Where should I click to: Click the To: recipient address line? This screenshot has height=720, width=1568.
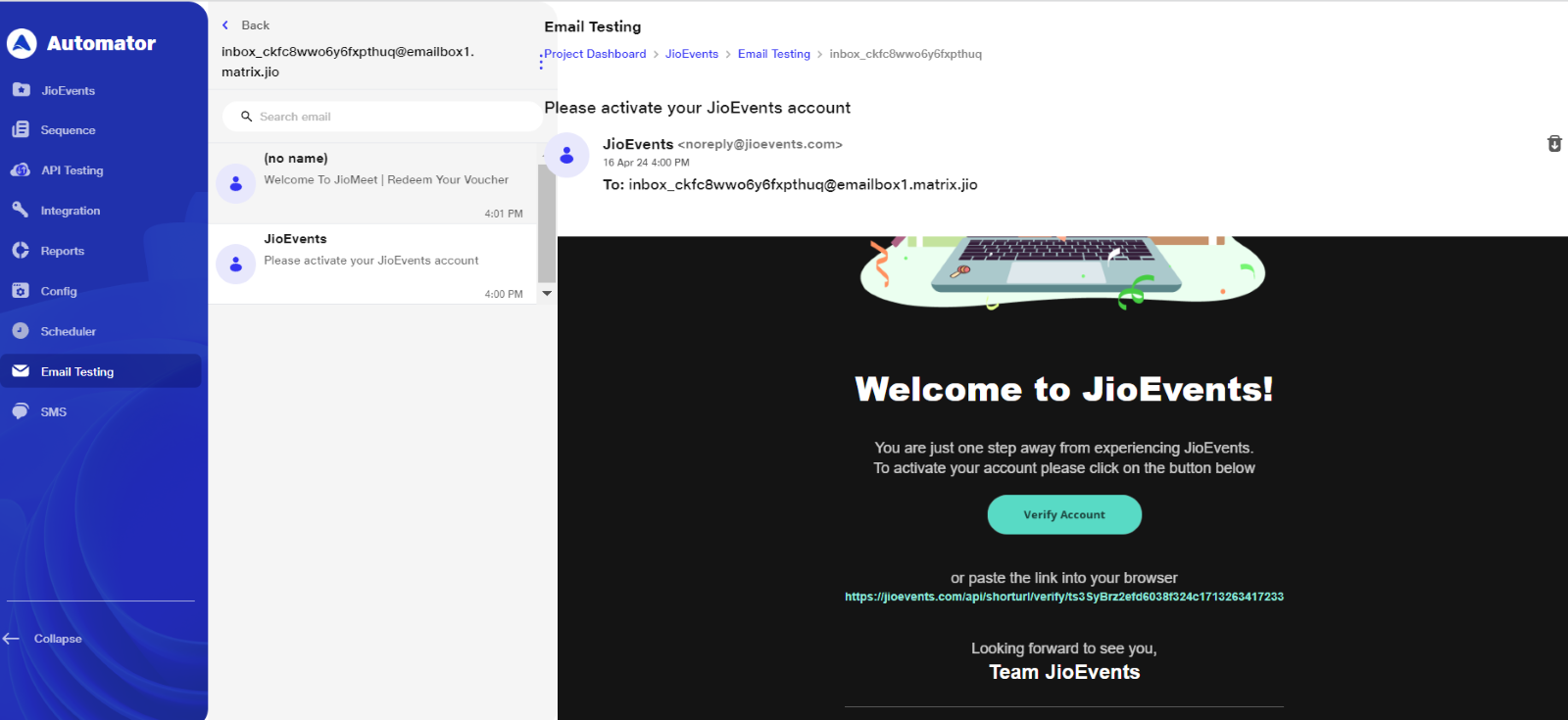790,184
